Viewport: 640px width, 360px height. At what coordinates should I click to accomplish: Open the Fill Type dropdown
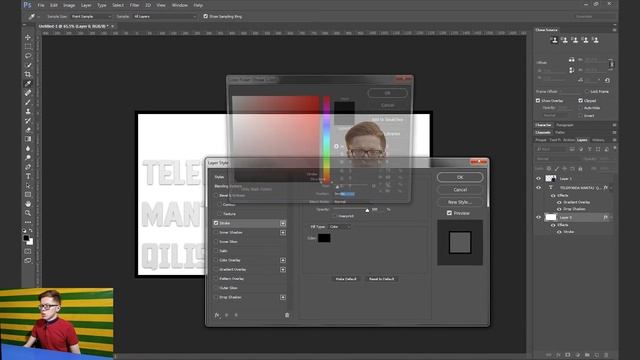[340, 227]
